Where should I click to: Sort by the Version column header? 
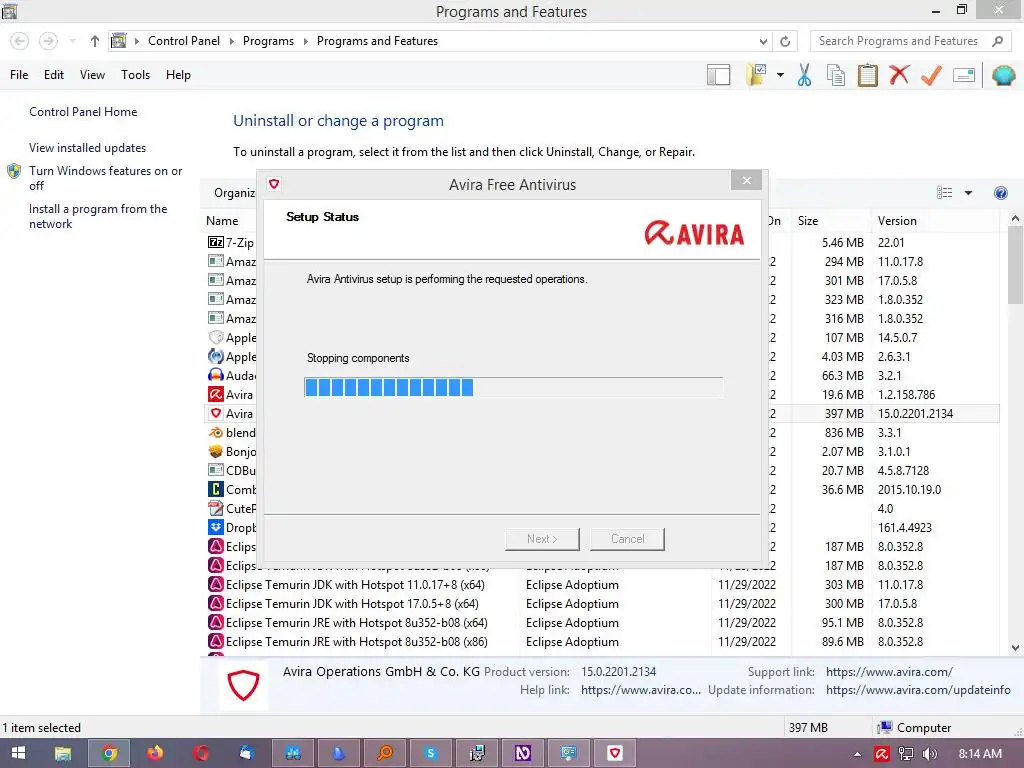click(x=897, y=221)
